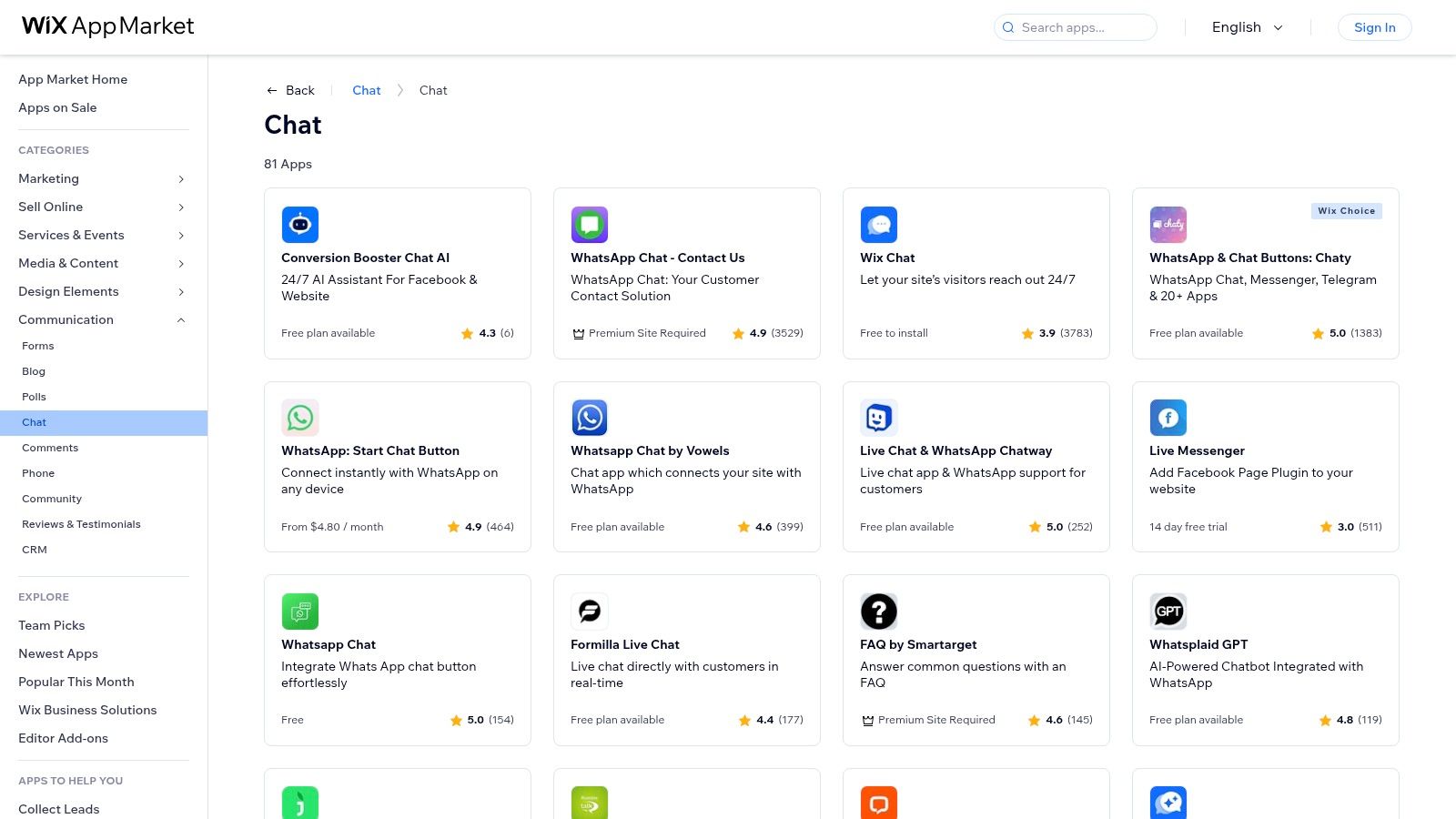This screenshot has width=1456, height=819.
Task: Click the Conversion Booster Chat AI robot icon
Action: pyautogui.click(x=300, y=224)
